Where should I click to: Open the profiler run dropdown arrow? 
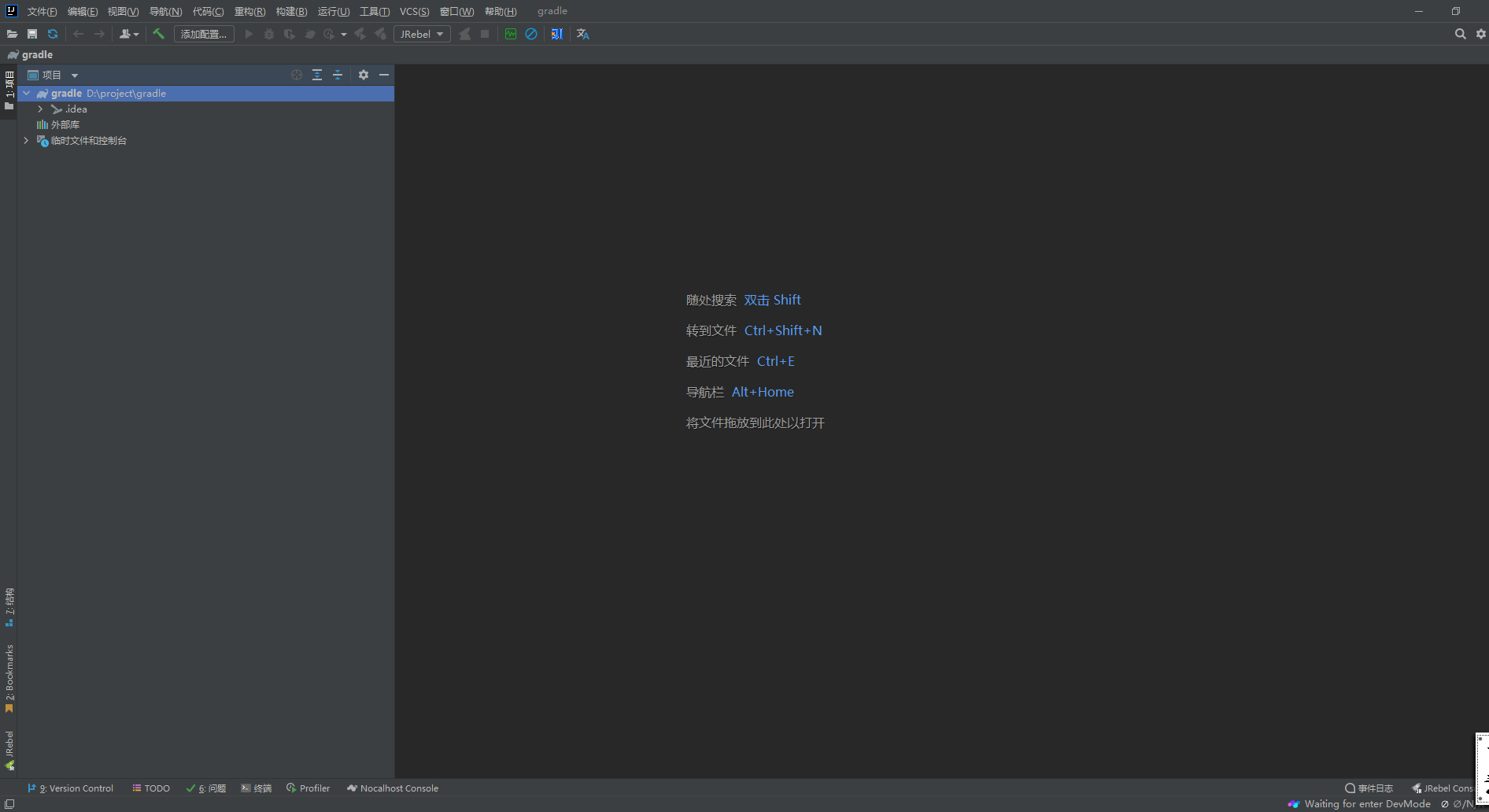point(344,35)
